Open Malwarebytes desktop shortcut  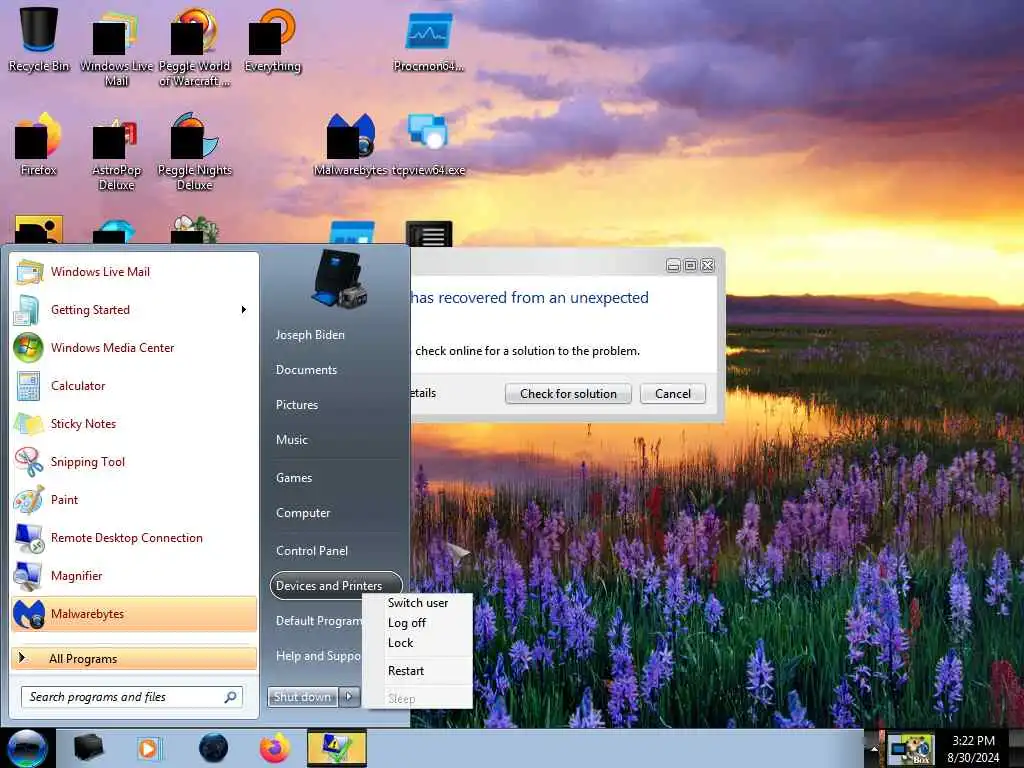click(x=351, y=145)
